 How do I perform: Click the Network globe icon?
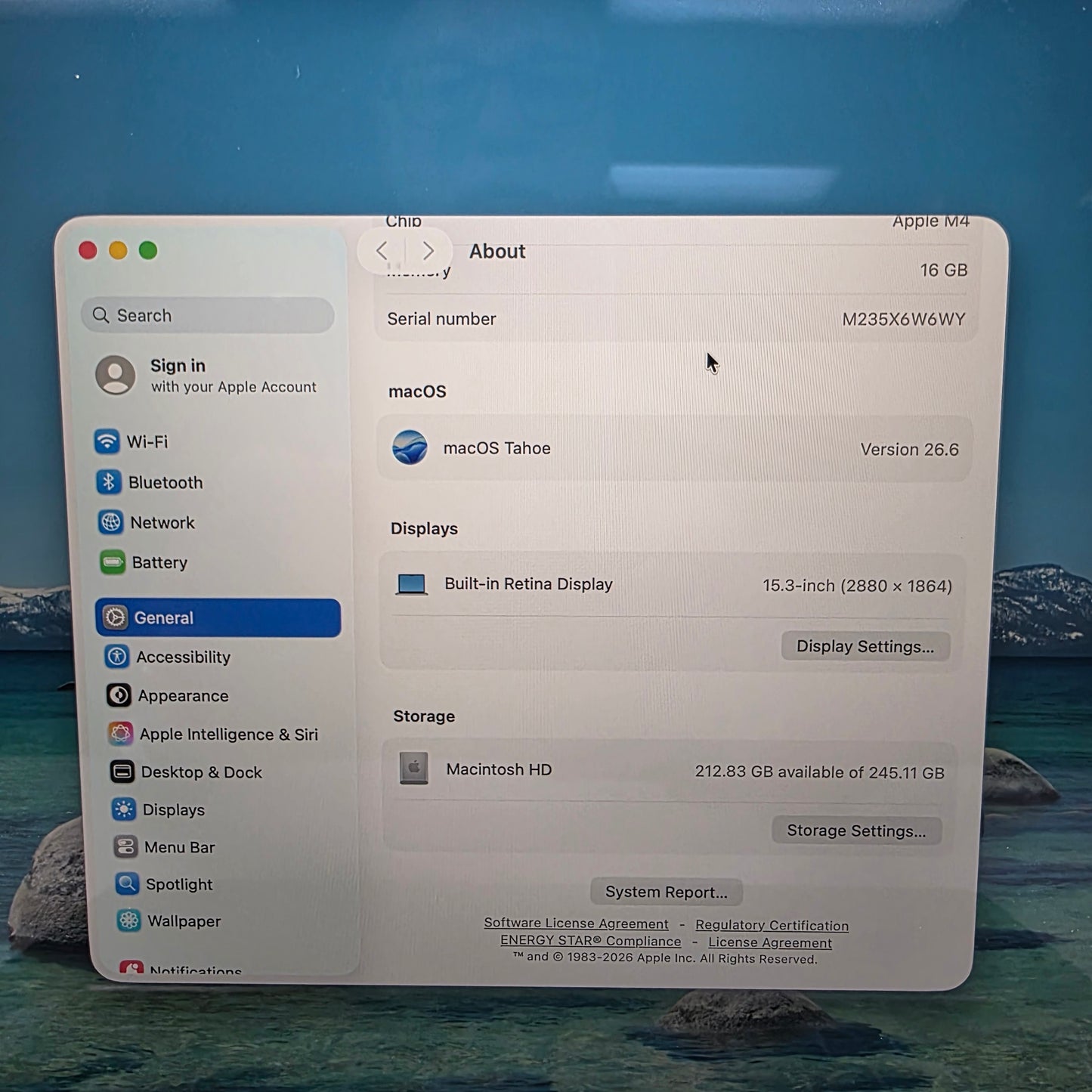[110, 522]
